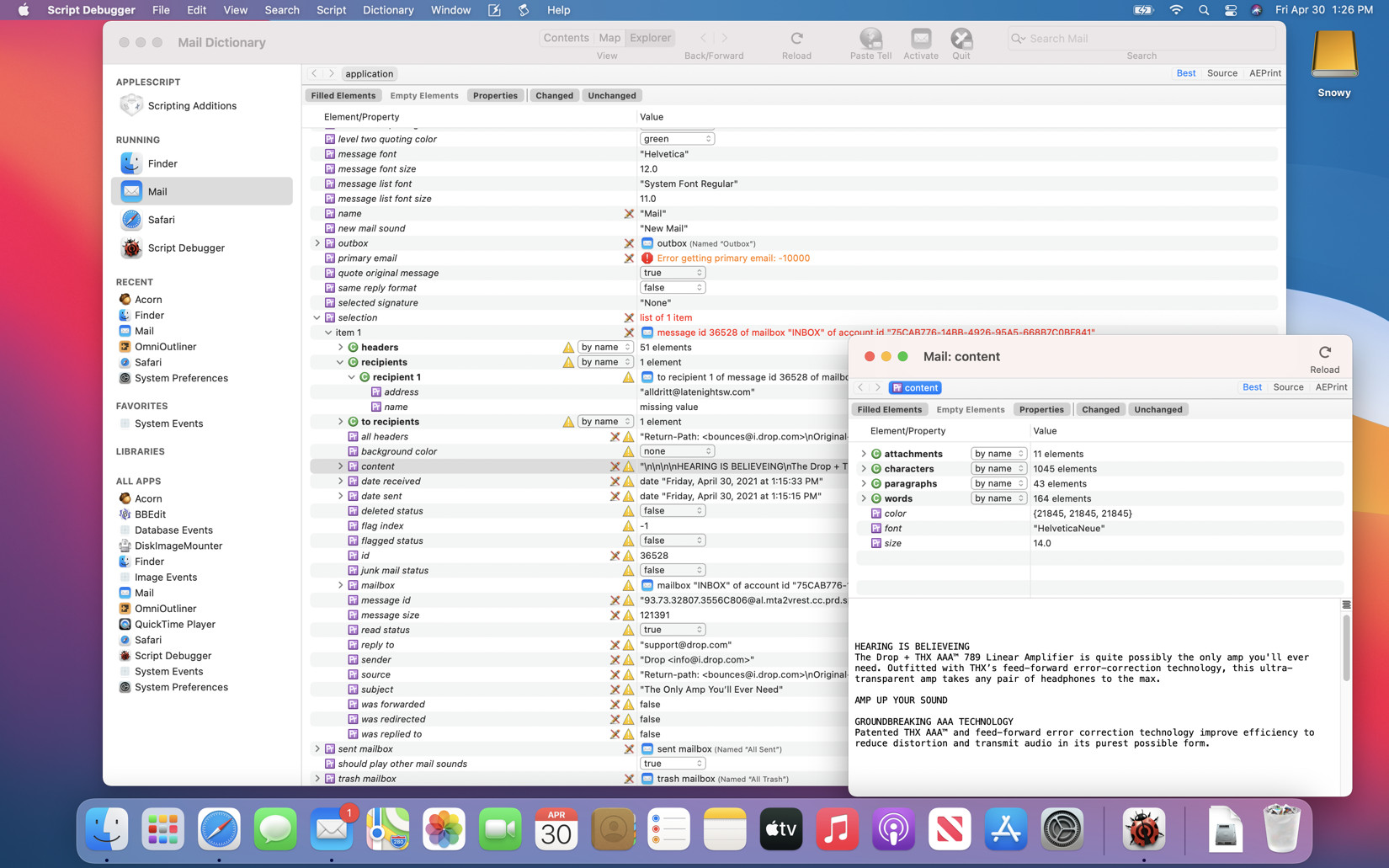
Task: Expand attachments in Mail: content window
Action: [x=864, y=454]
